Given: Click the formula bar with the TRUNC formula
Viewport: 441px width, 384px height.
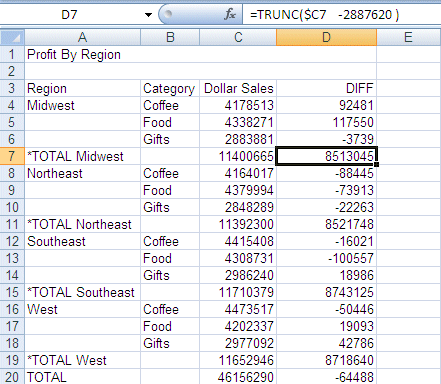Looking at the screenshot, I should [342, 15].
